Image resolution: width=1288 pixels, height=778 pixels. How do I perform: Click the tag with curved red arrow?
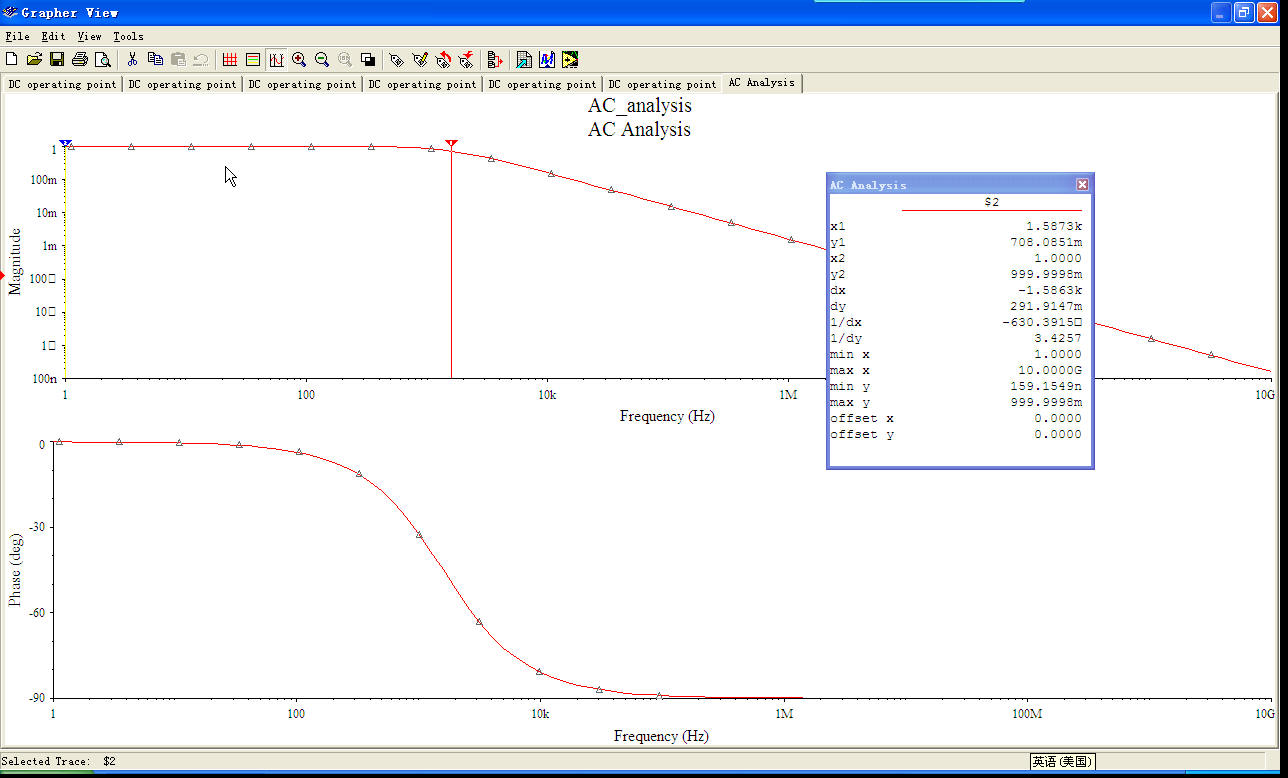(443, 60)
